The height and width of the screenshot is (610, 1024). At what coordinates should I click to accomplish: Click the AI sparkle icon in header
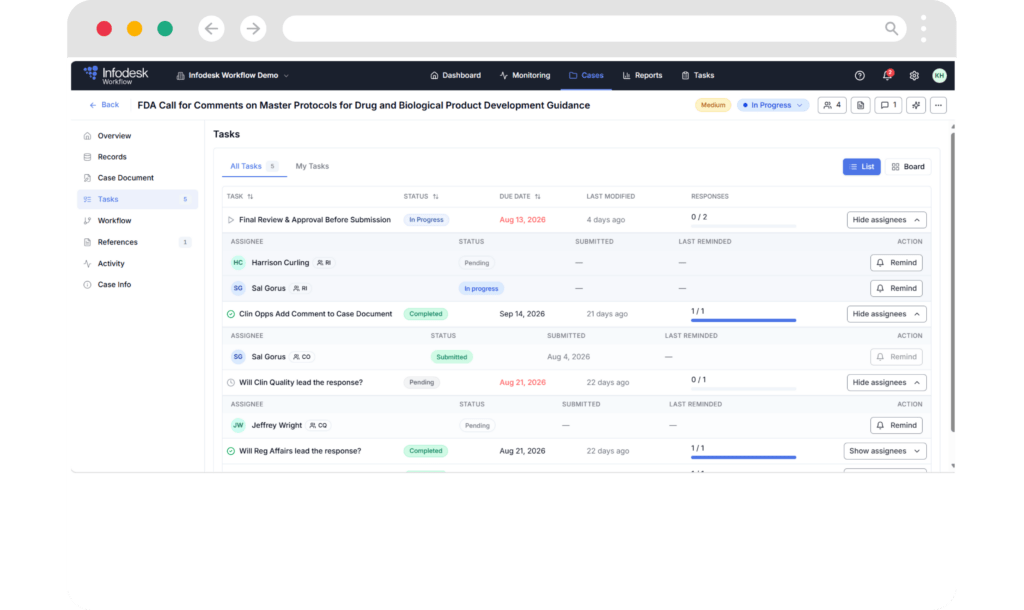tap(916, 105)
